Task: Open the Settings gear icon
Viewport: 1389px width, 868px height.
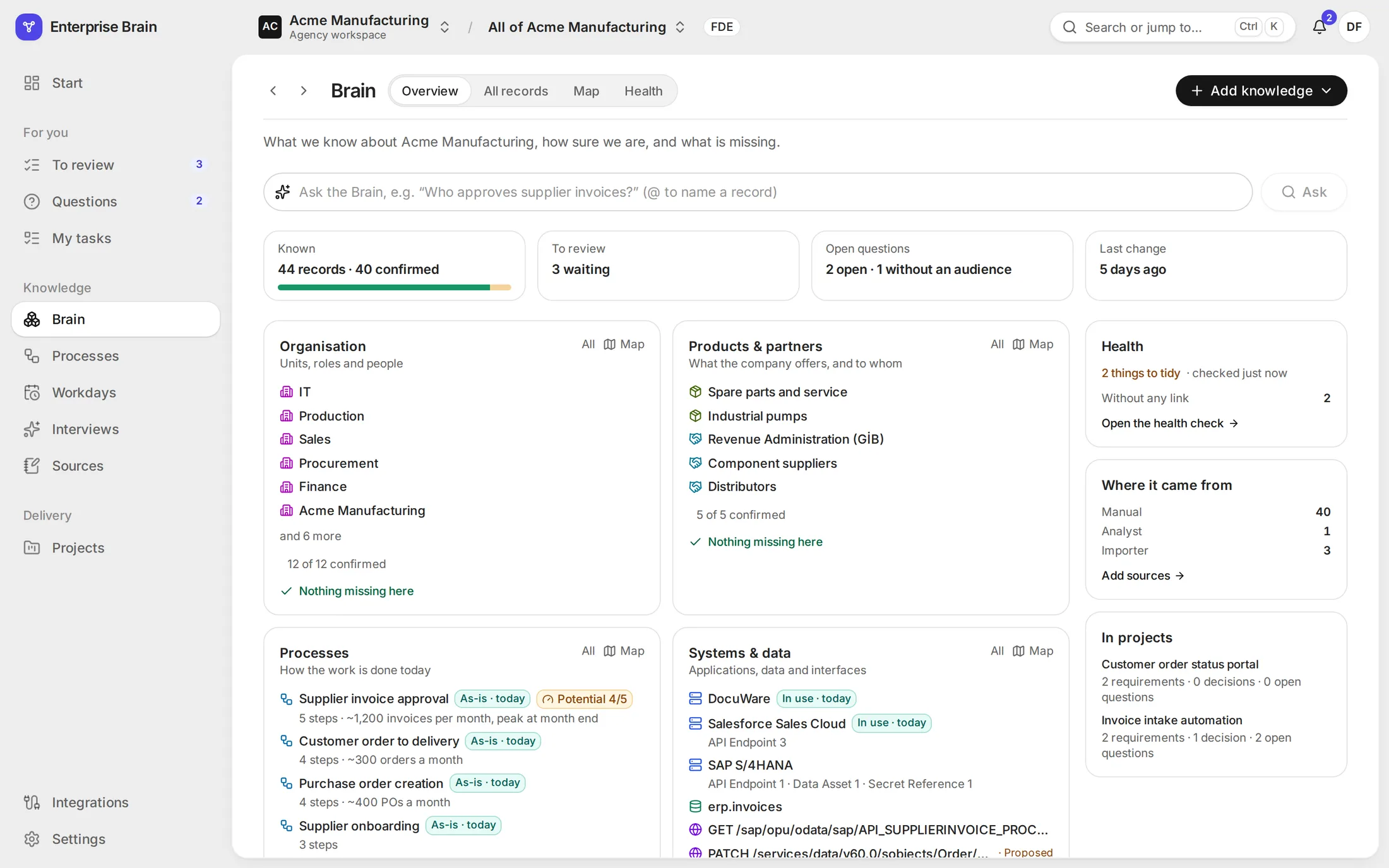Action: point(32,839)
